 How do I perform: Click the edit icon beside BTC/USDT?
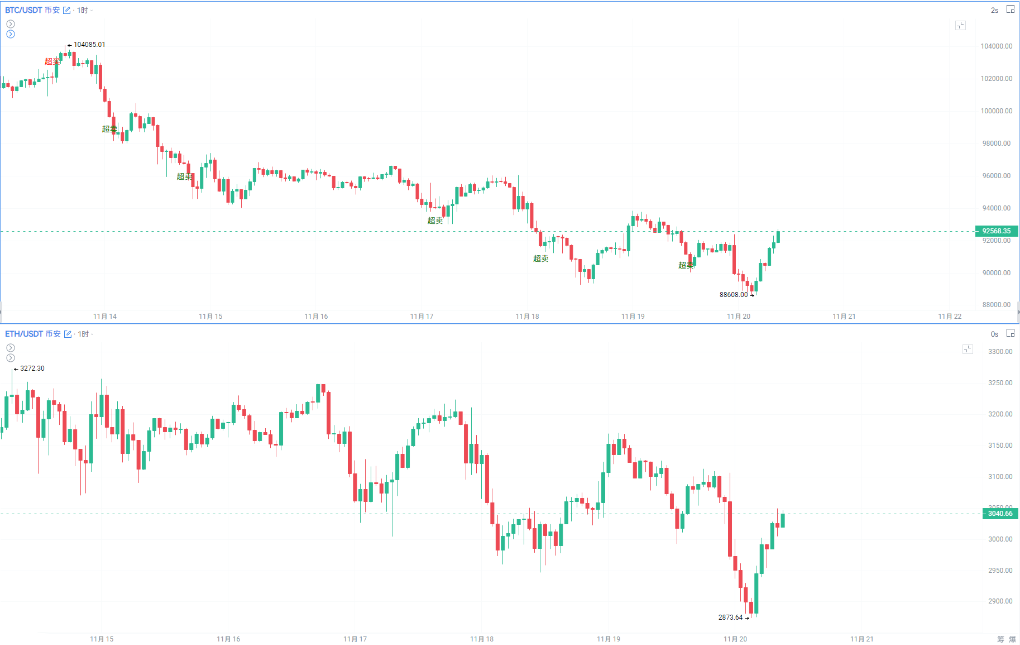tap(67, 10)
